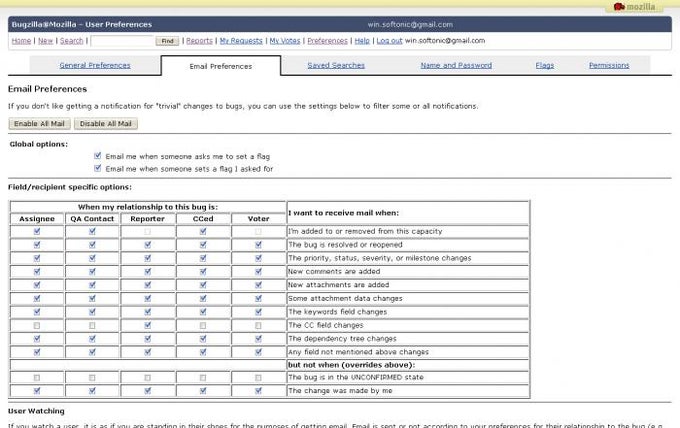Open the New bug link

[x=46, y=41]
